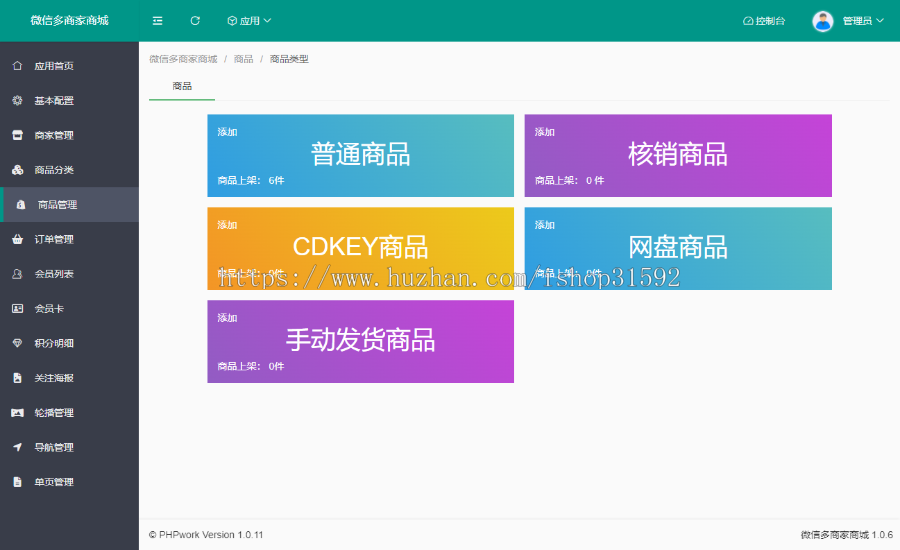Click the gear icon for 基本配置
This screenshot has height=550, width=900.
[17, 101]
